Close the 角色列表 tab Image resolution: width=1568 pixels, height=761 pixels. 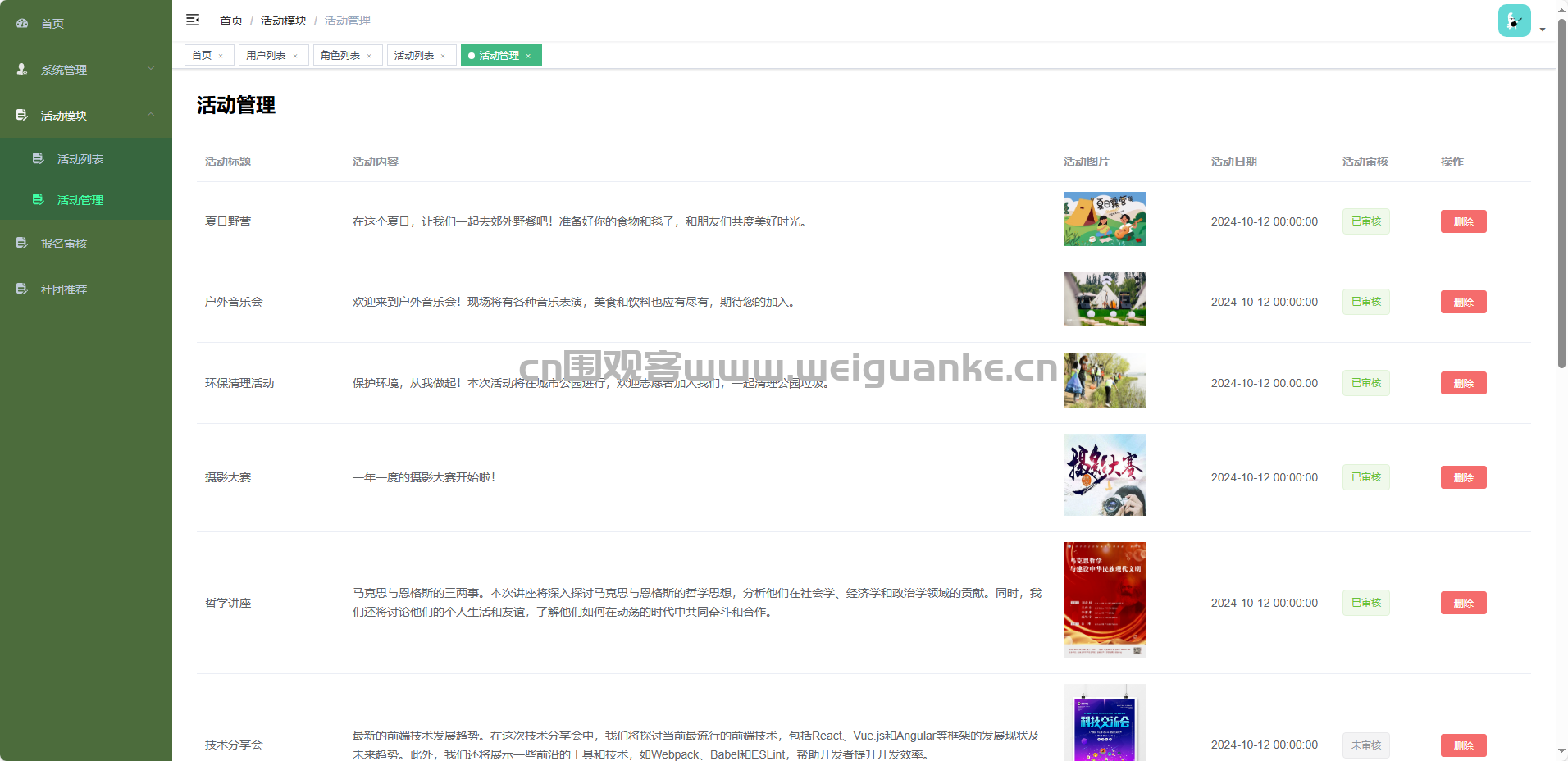(369, 56)
